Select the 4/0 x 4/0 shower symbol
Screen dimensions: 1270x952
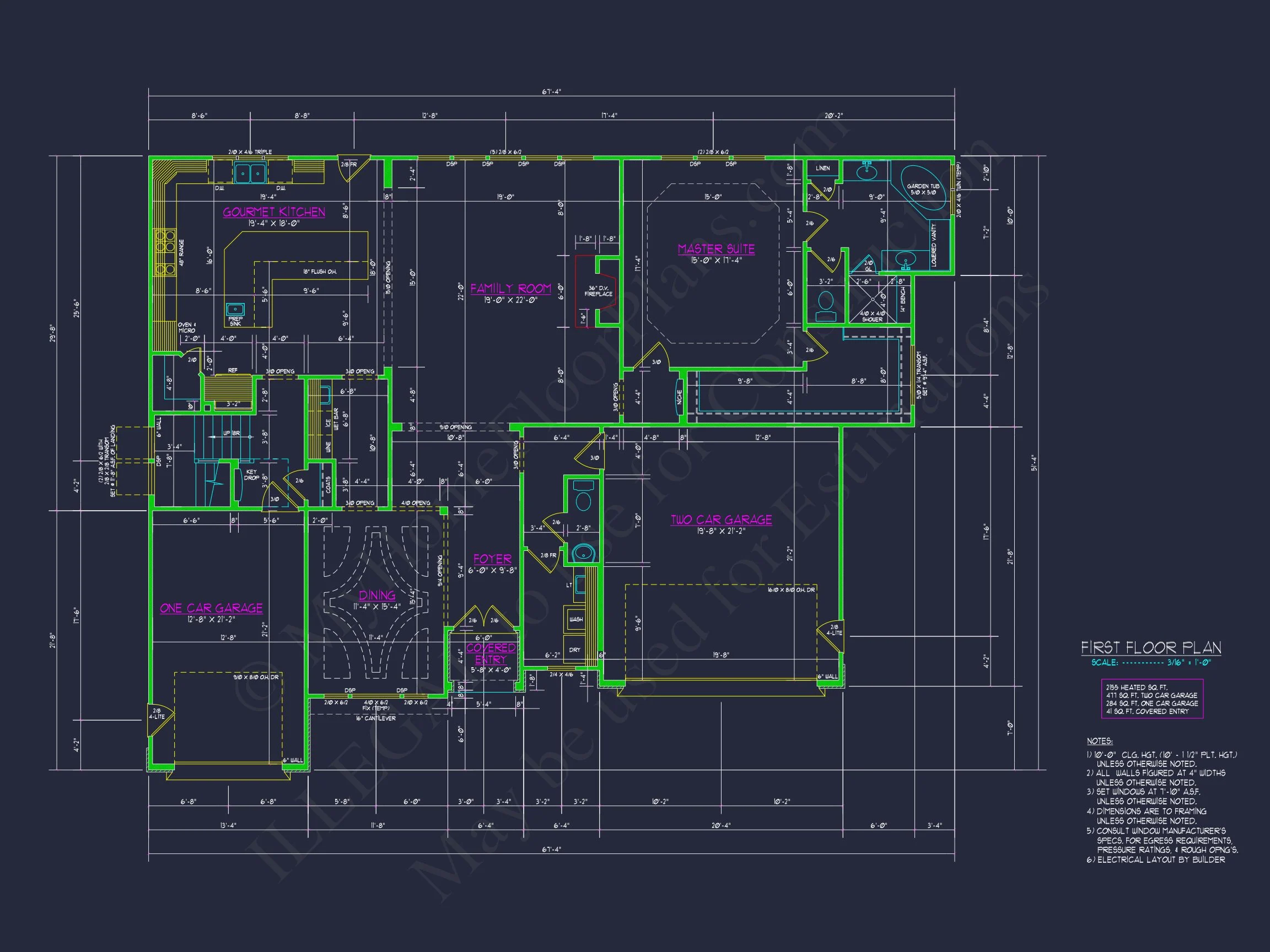pos(872,300)
